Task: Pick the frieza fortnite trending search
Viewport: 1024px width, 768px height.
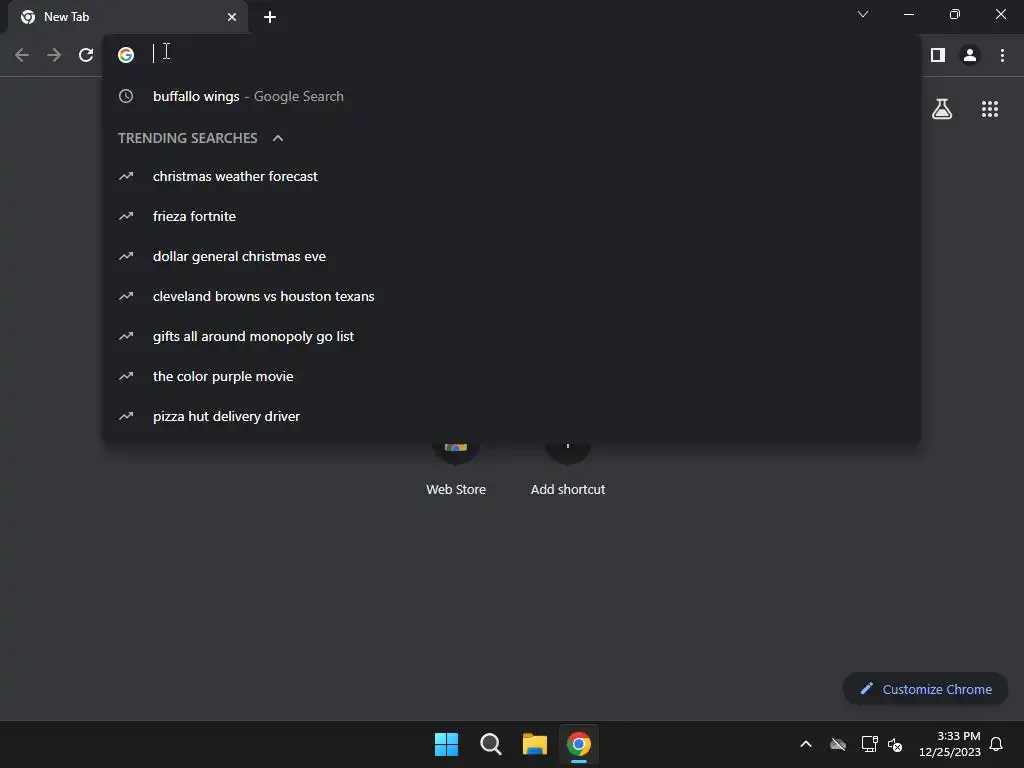Action: pos(512,216)
